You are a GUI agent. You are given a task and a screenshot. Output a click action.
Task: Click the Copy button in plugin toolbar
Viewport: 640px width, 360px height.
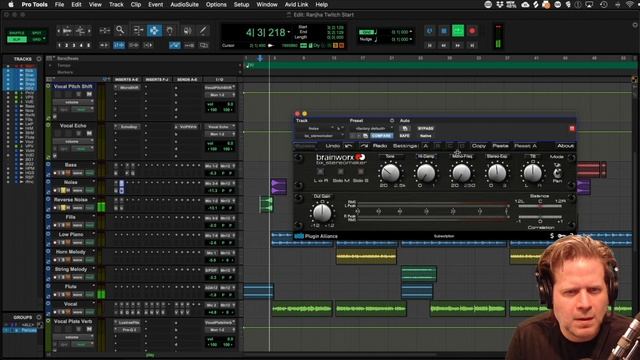pyautogui.click(x=478, y=146)
